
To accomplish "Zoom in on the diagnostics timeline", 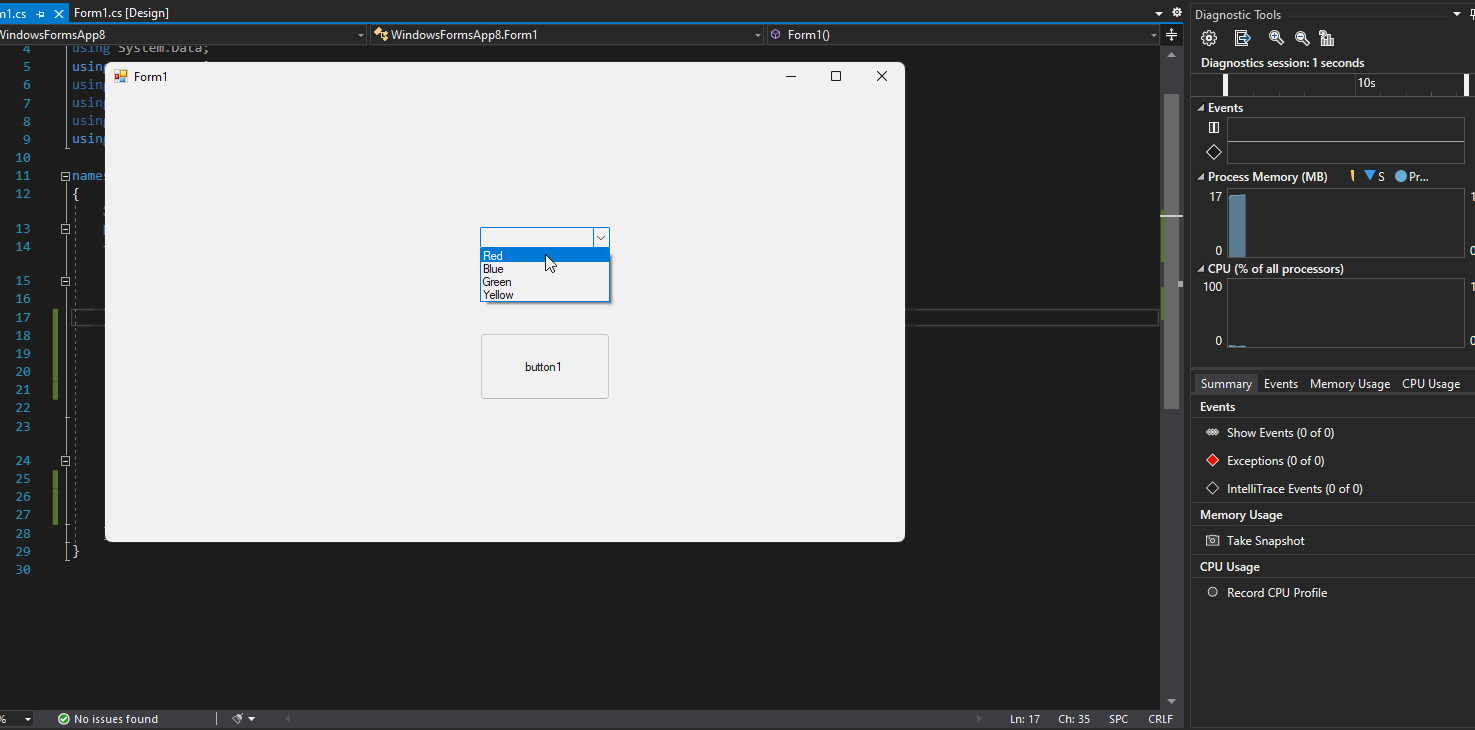I will [1276, 38].
